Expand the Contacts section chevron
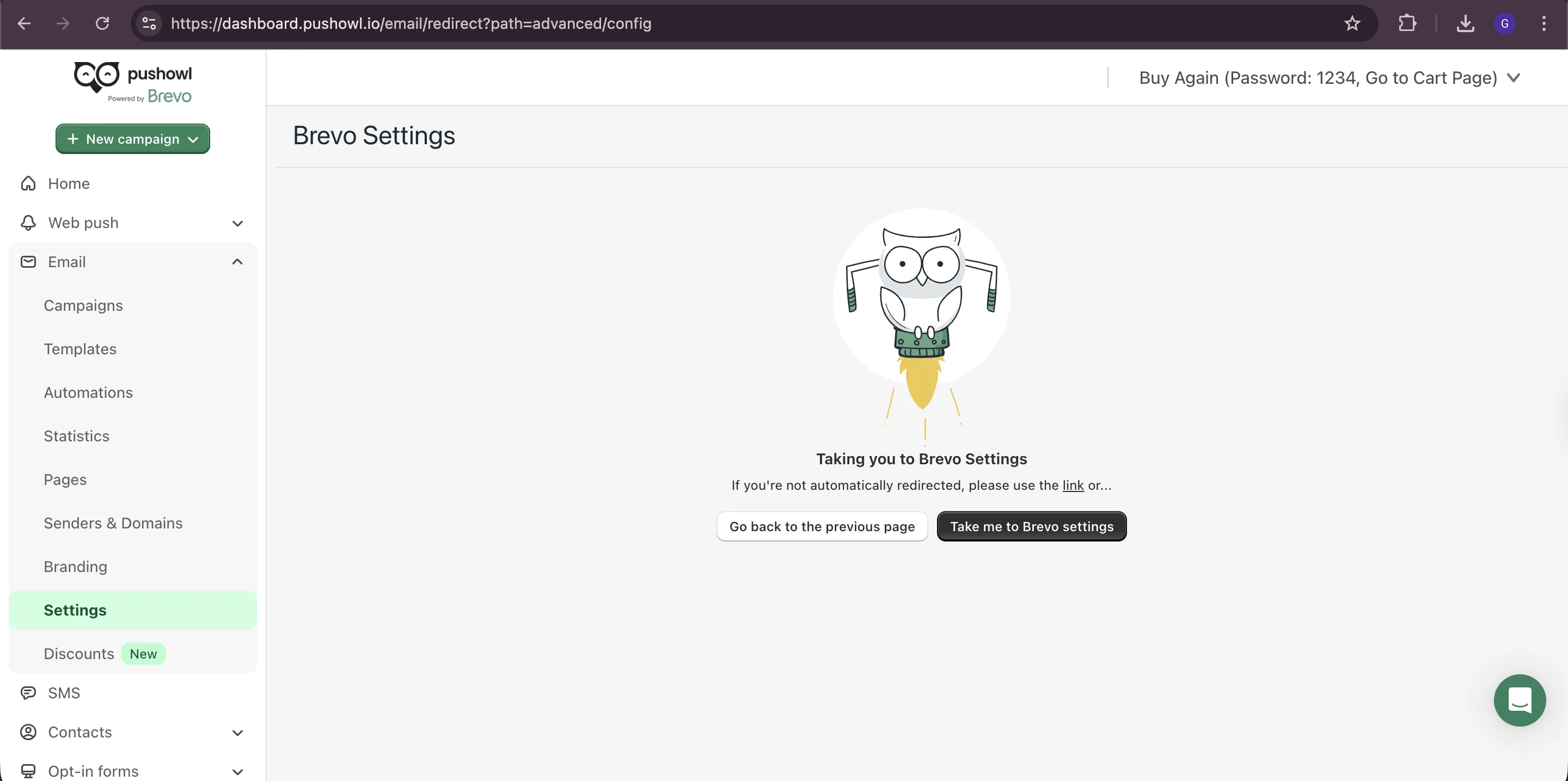Screen dimensions: 1568x781 tap(237, 733)
